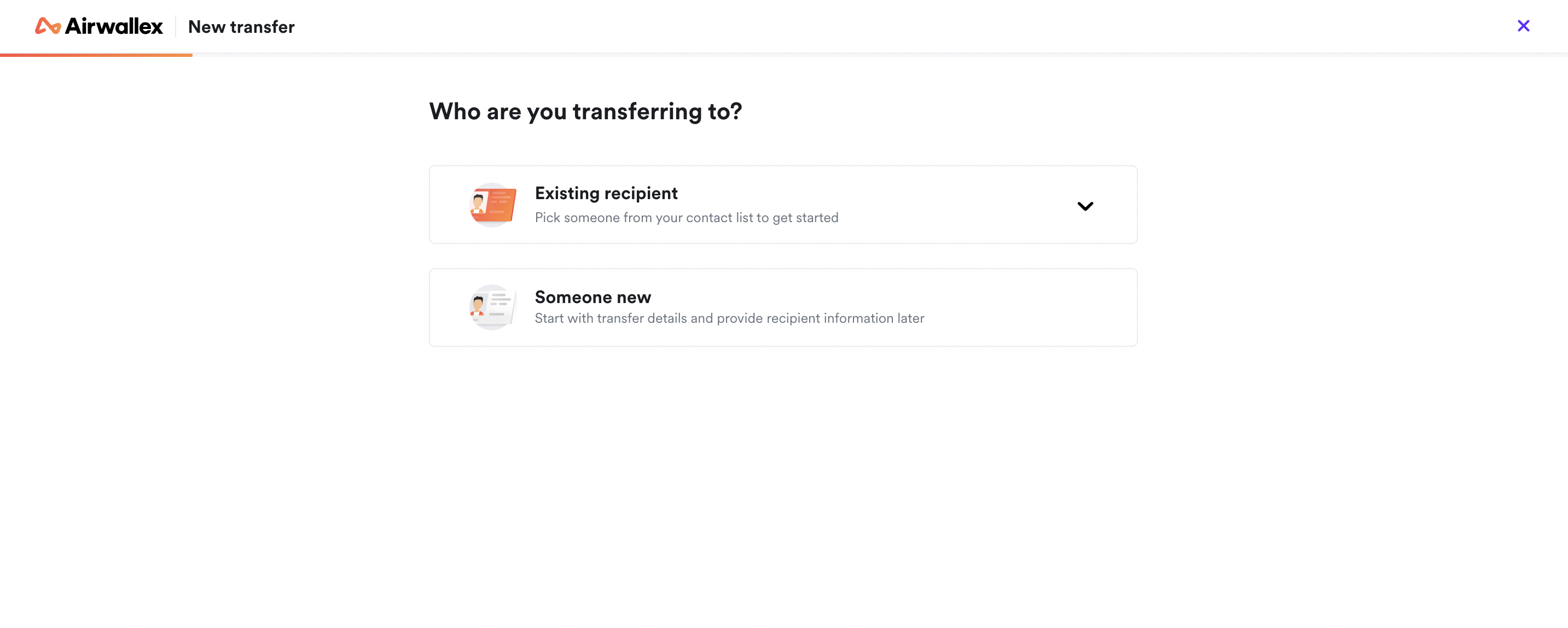The width and height of the screenshot is (1568, 628).
Task: Select the Existing recipient title
Action: pos(606,193)
